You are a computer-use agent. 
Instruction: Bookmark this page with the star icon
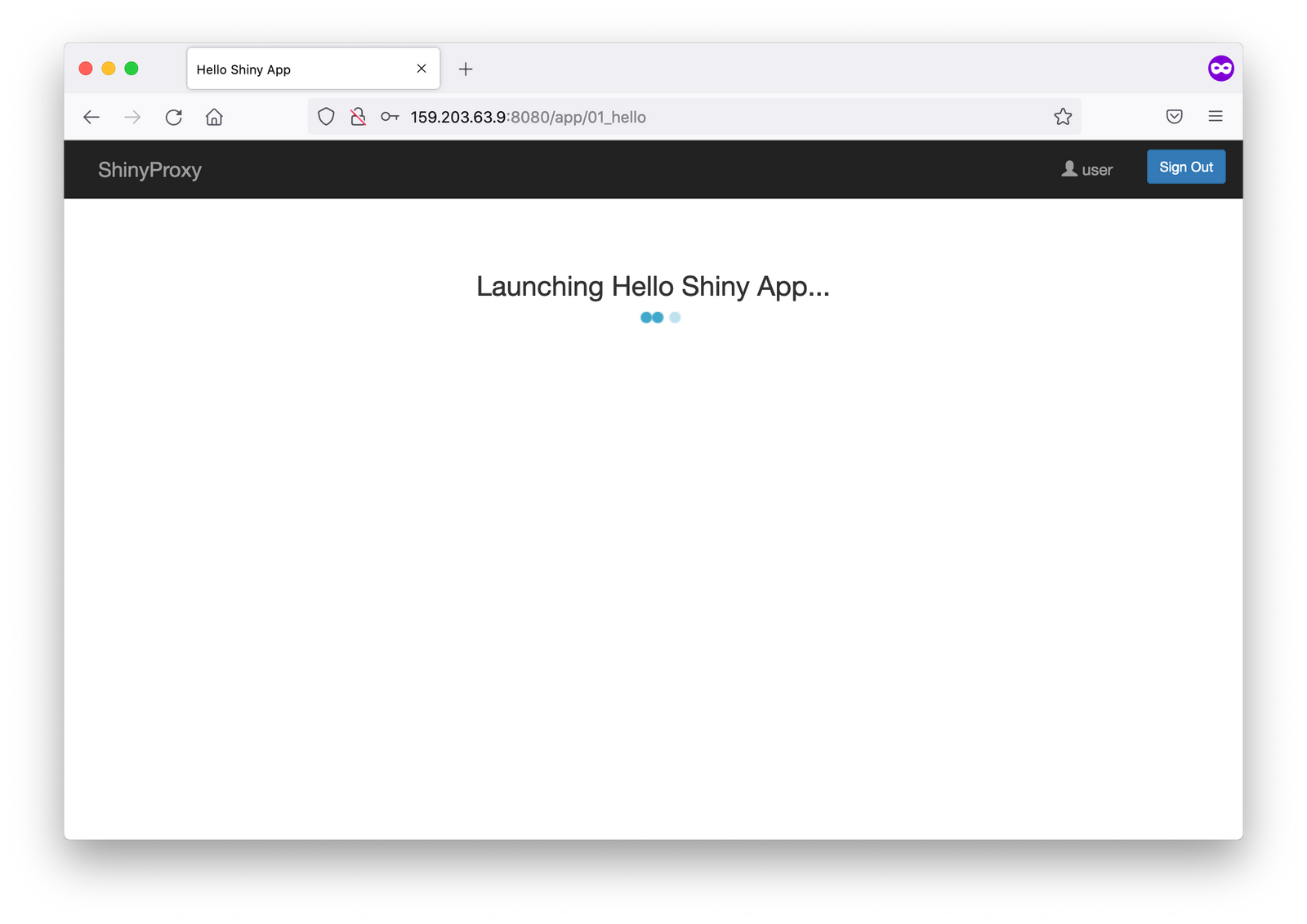(1063, 117)
